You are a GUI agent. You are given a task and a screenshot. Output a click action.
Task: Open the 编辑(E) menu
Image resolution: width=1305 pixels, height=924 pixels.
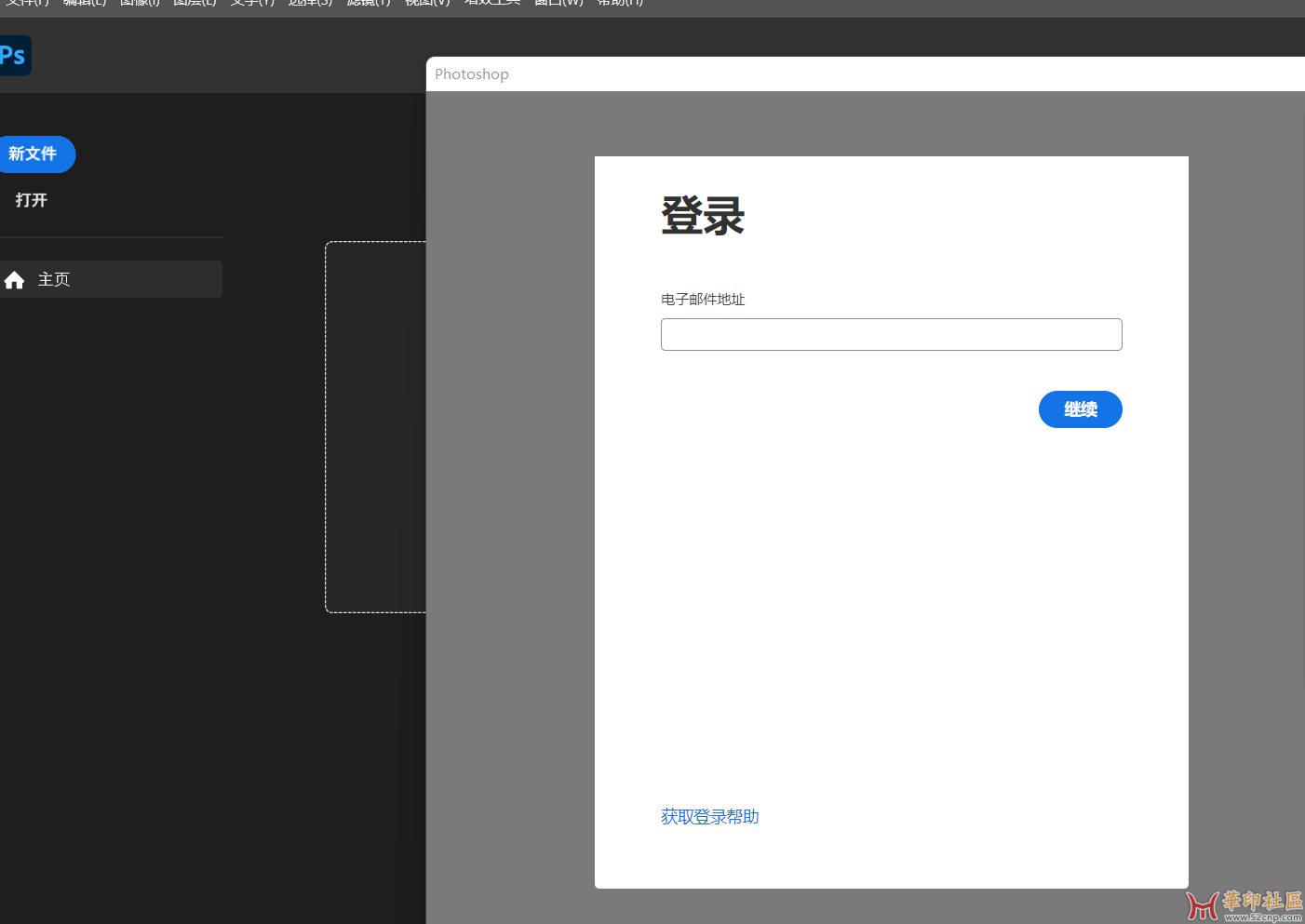tap(85, 3)
